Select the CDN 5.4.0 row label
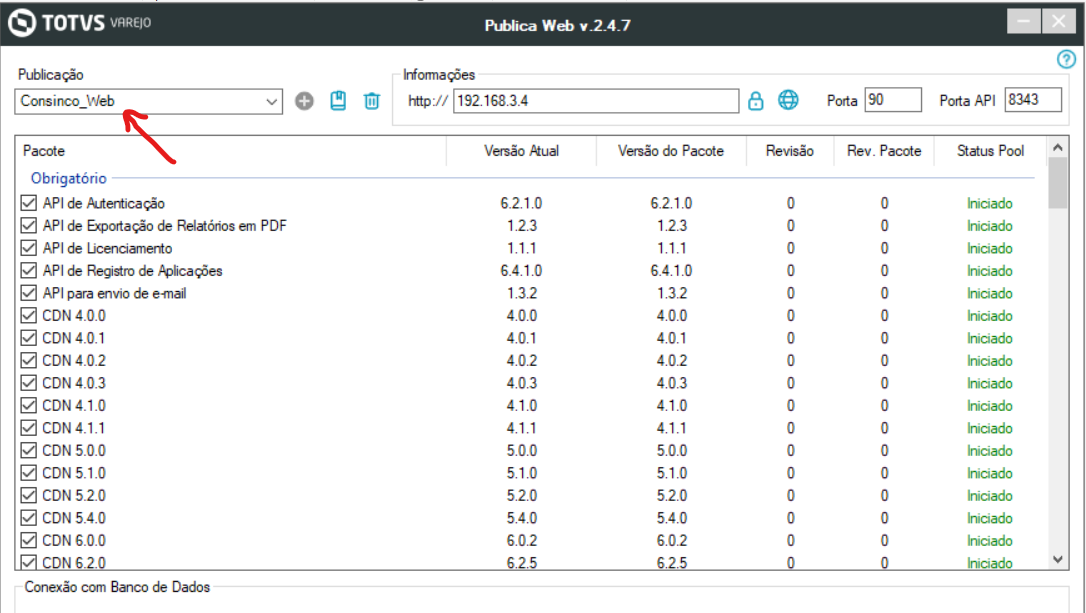Screen dimensions: 1086x613 74,518
